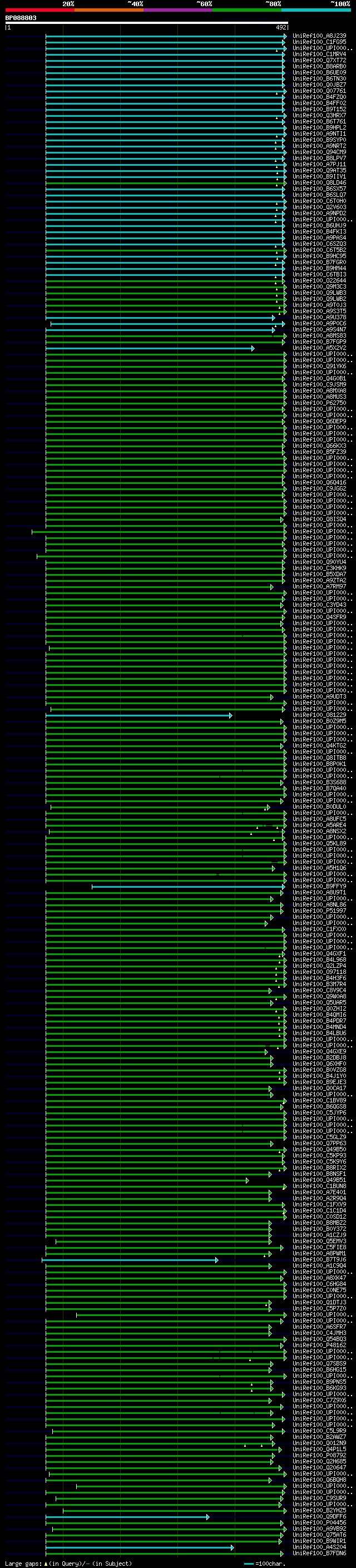This screenshot has height=1568, width=356.
Task: Select the UniRef100_A7RM97 label
Action: click(319, 587)
